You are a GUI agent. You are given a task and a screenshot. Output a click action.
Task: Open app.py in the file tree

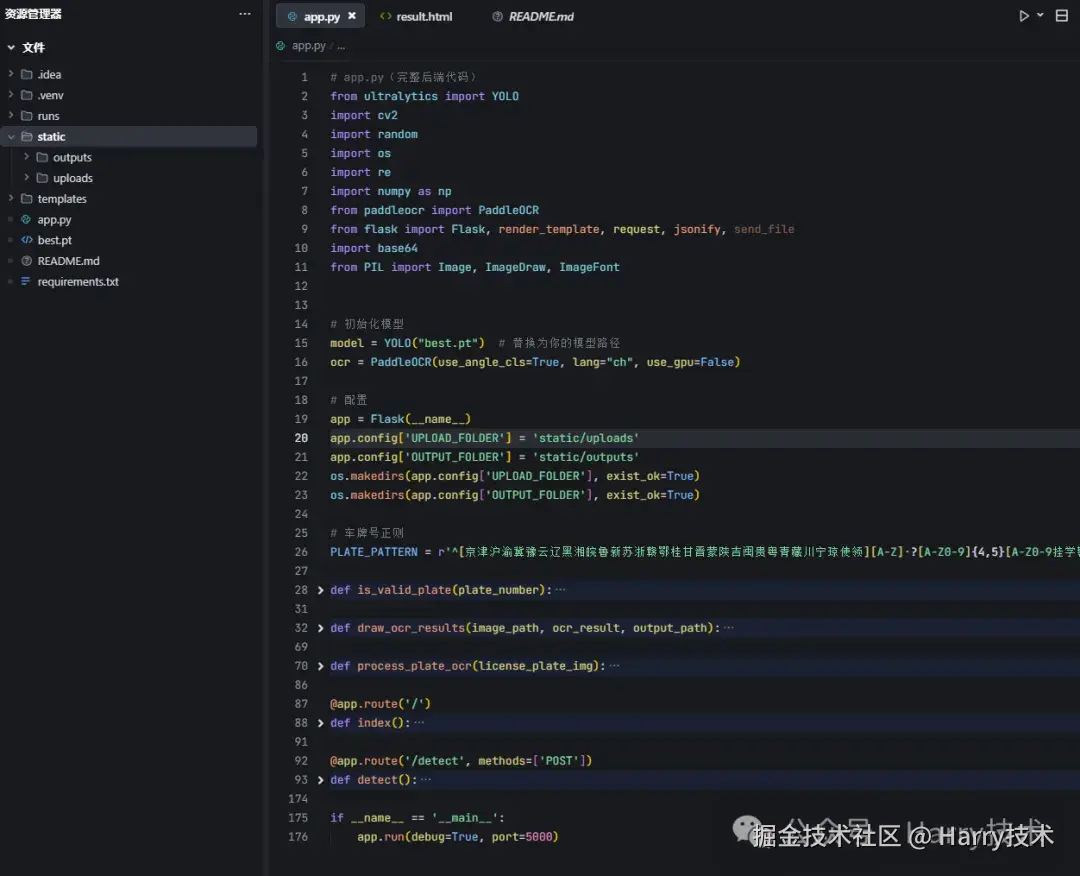click(x=54, y=220)
